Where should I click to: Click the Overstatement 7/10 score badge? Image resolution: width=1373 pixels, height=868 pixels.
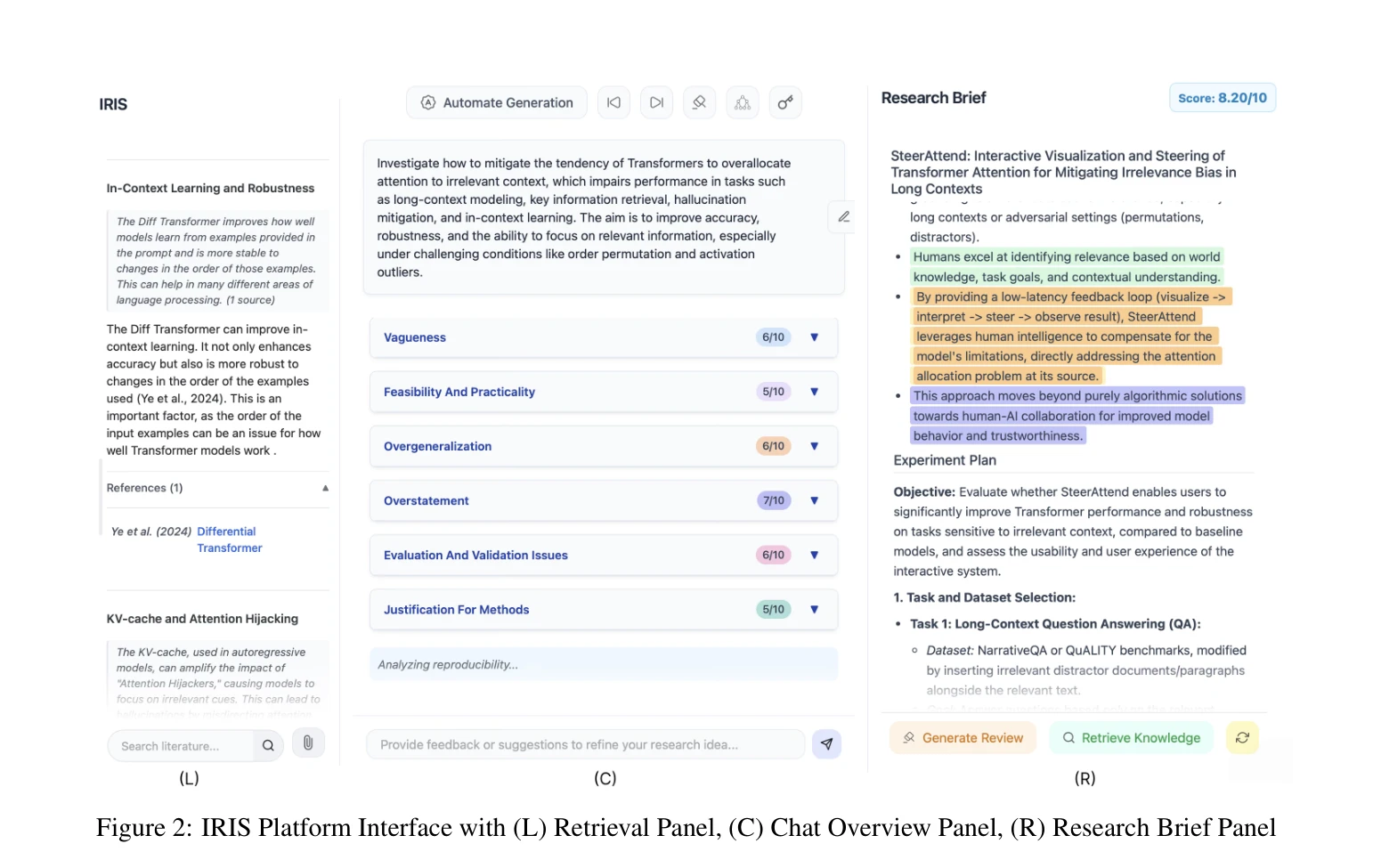773,500
